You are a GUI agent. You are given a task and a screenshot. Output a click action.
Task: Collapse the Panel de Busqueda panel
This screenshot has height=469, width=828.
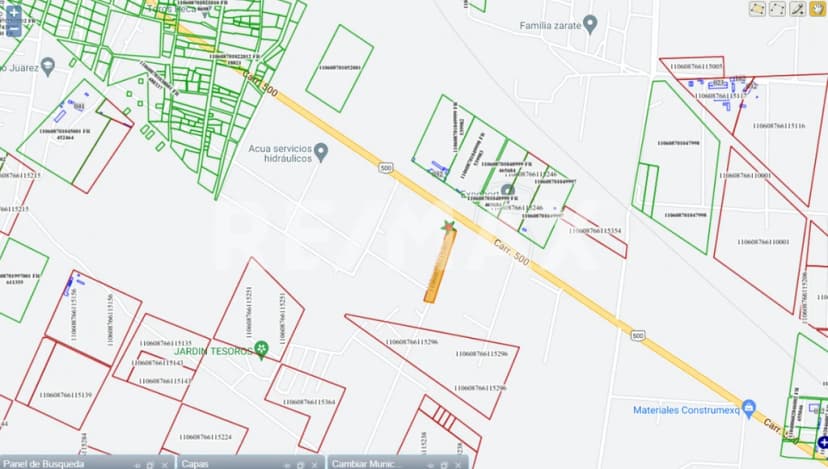point(135,464)
